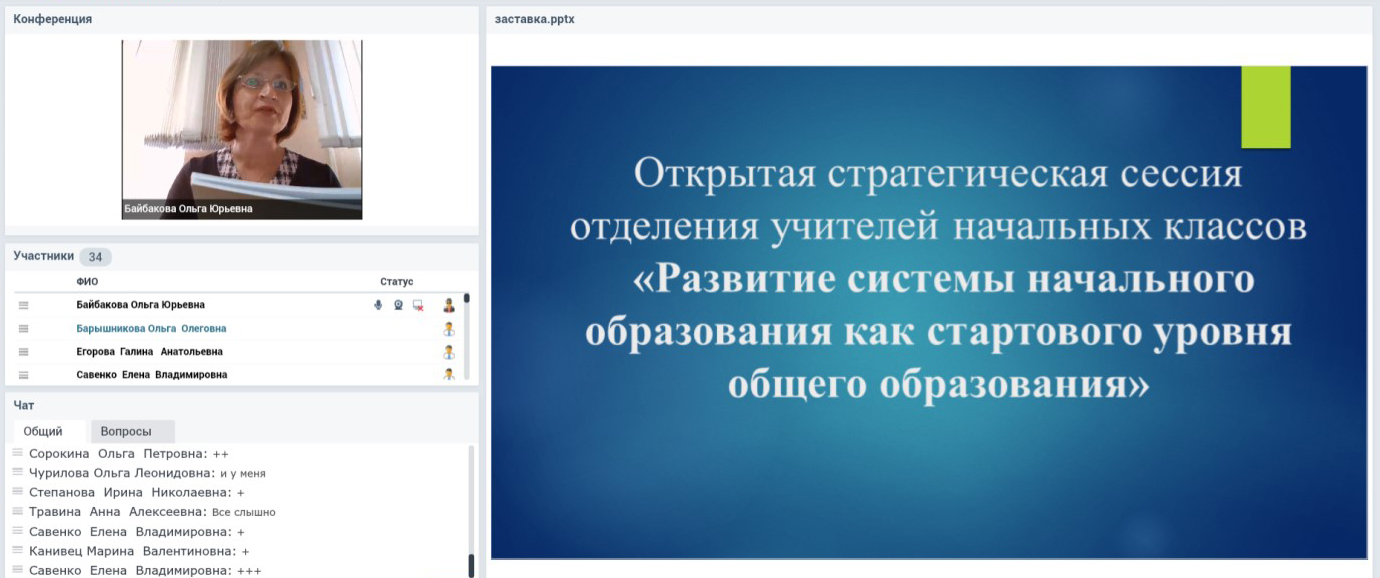Click chat message 'Все слышно' from Травина

click(x=244, y=512)
